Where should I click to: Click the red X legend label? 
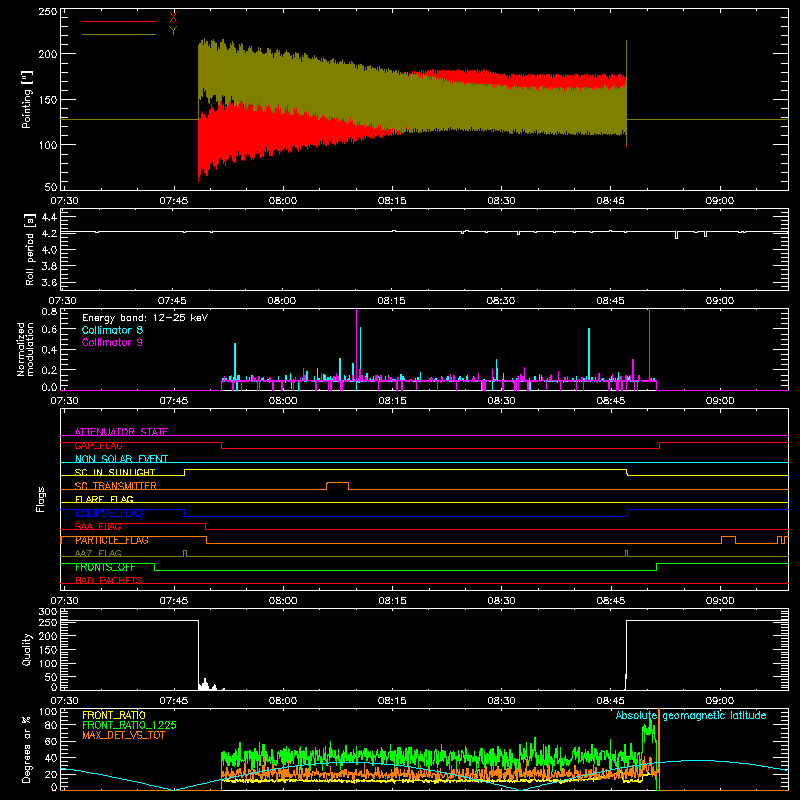click(x=173, y=17)
